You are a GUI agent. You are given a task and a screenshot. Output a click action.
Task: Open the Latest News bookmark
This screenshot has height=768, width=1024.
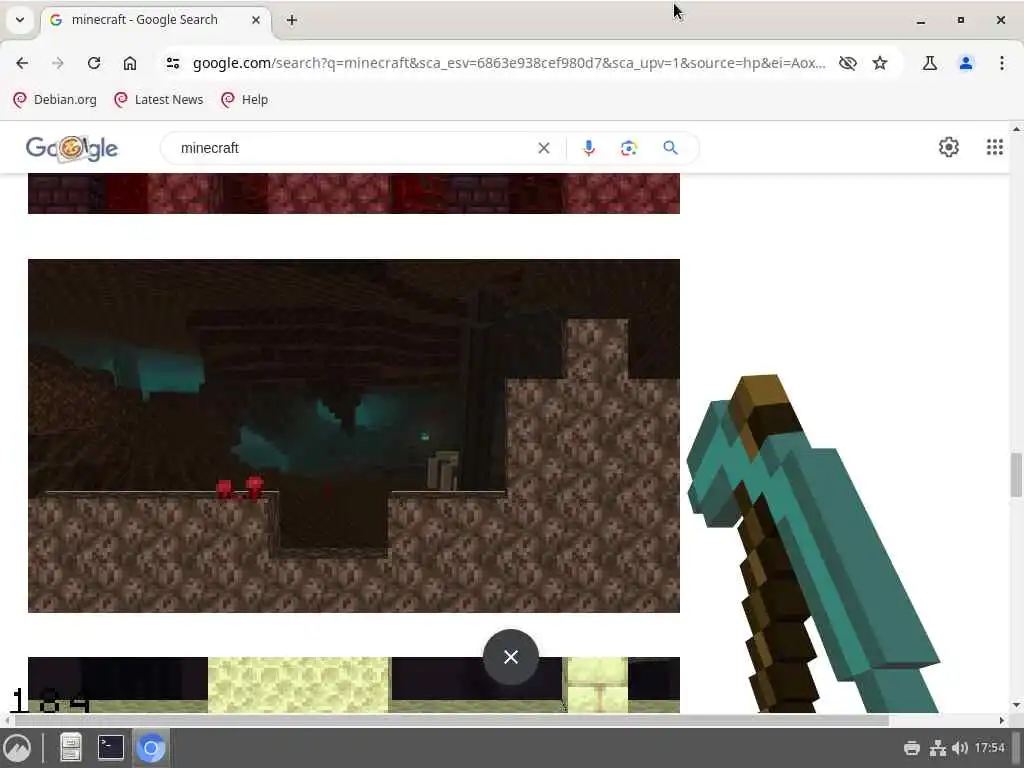159,99
